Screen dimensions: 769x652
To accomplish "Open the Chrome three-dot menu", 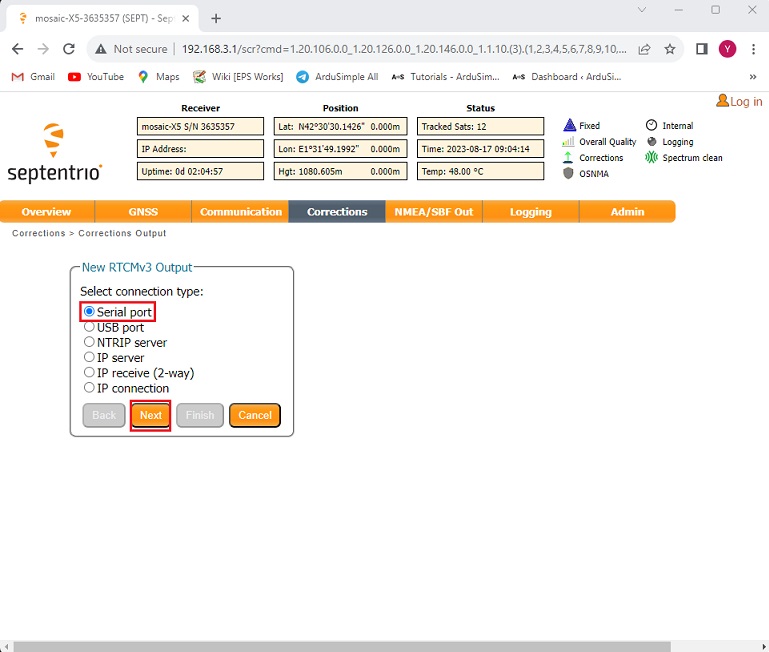I will point(752,49).
